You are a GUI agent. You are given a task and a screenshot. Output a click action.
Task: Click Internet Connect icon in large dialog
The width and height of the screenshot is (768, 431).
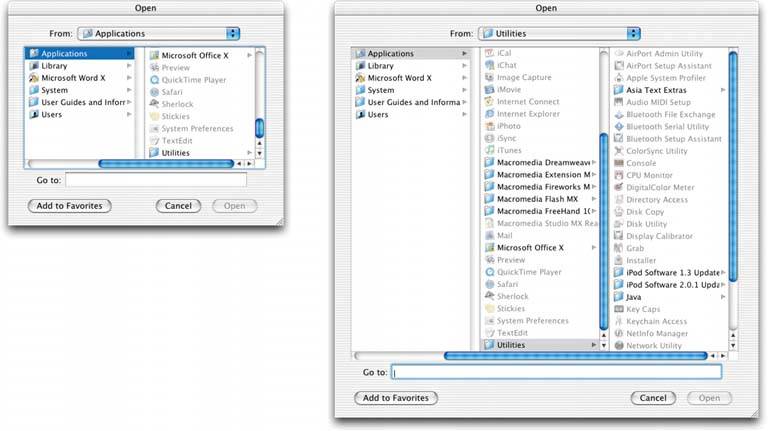489,101
